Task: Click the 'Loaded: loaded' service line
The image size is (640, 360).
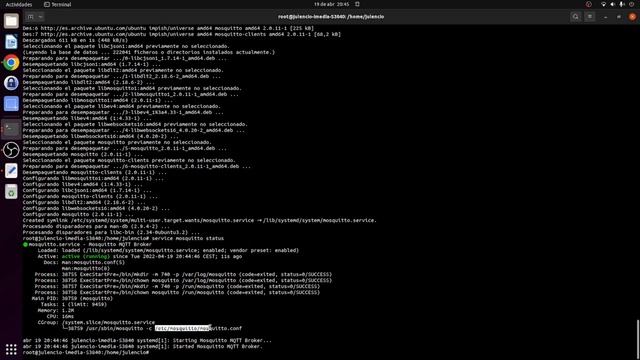Action: click(168, 250)
